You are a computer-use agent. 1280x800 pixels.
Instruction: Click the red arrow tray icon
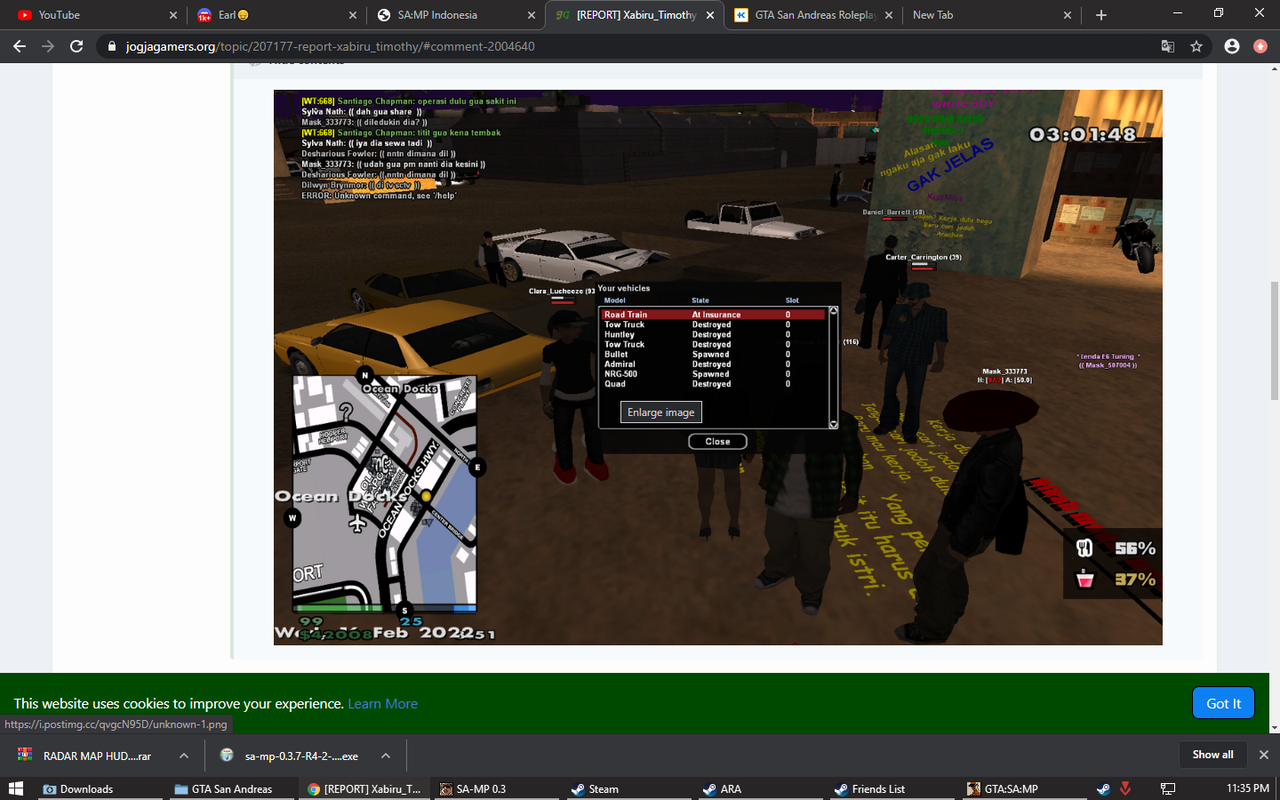(x=1126, y=788)
